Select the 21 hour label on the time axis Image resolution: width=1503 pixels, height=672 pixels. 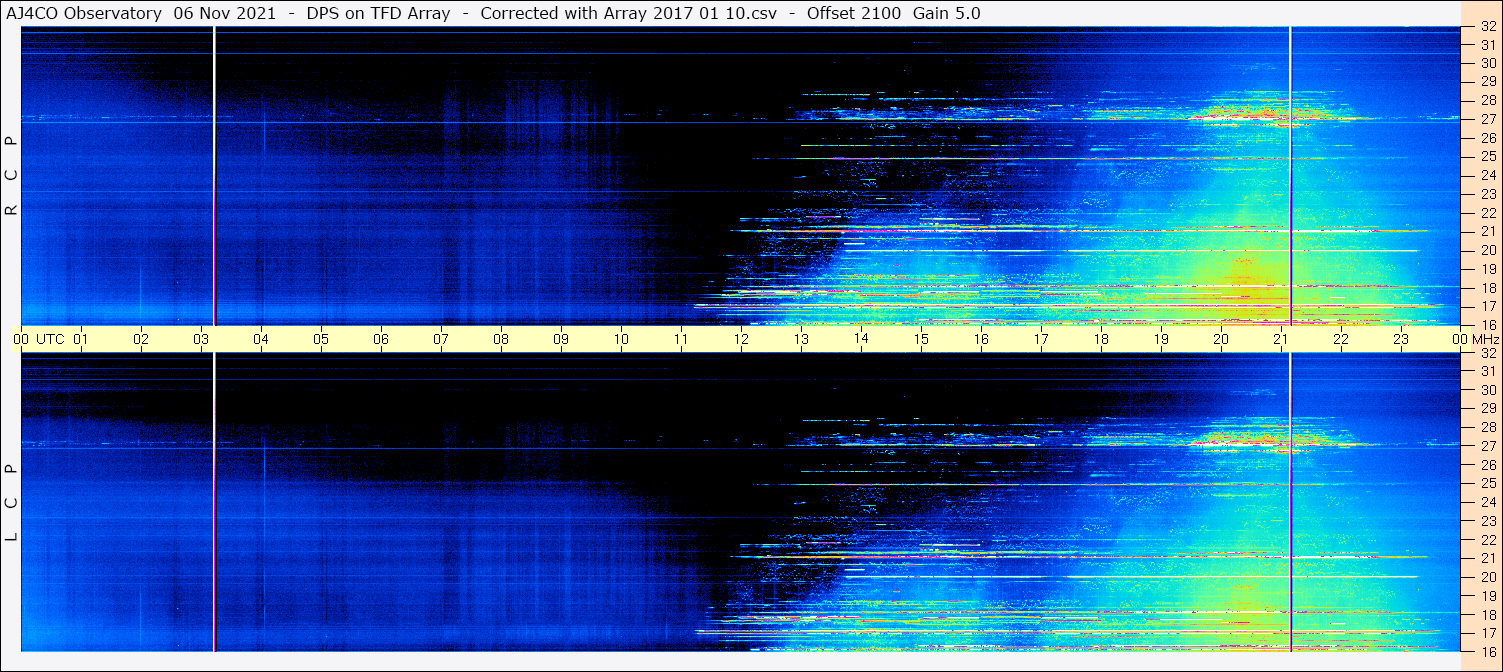1281,339
